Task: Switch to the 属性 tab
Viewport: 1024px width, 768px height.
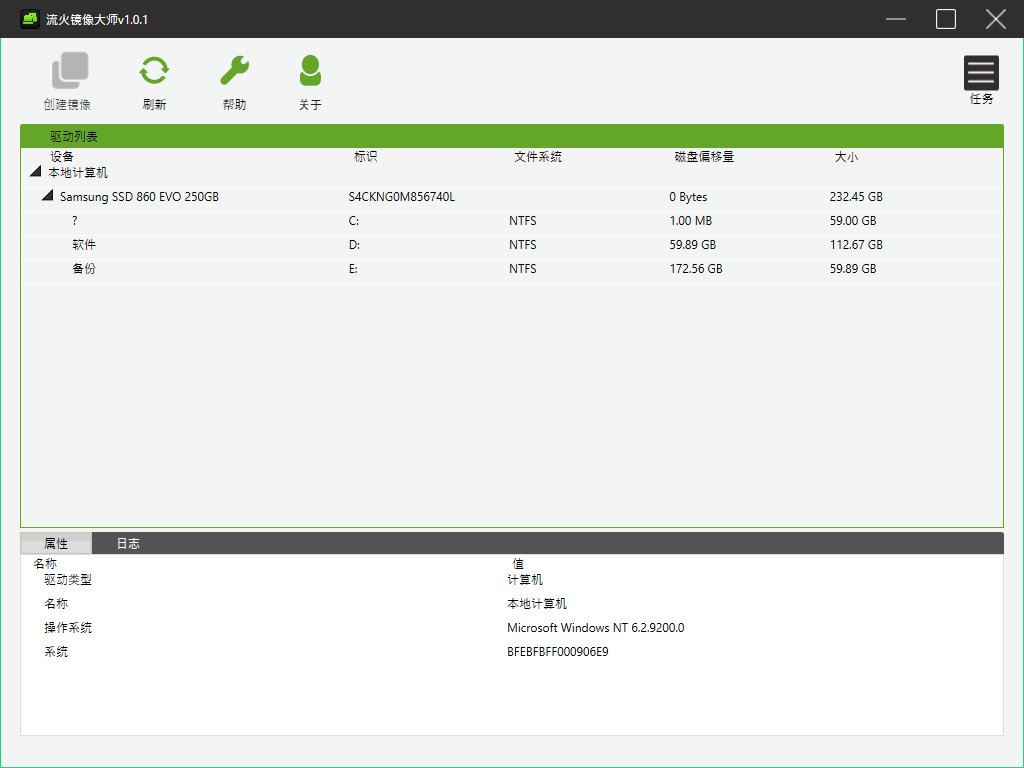Action: click(56, 543)
